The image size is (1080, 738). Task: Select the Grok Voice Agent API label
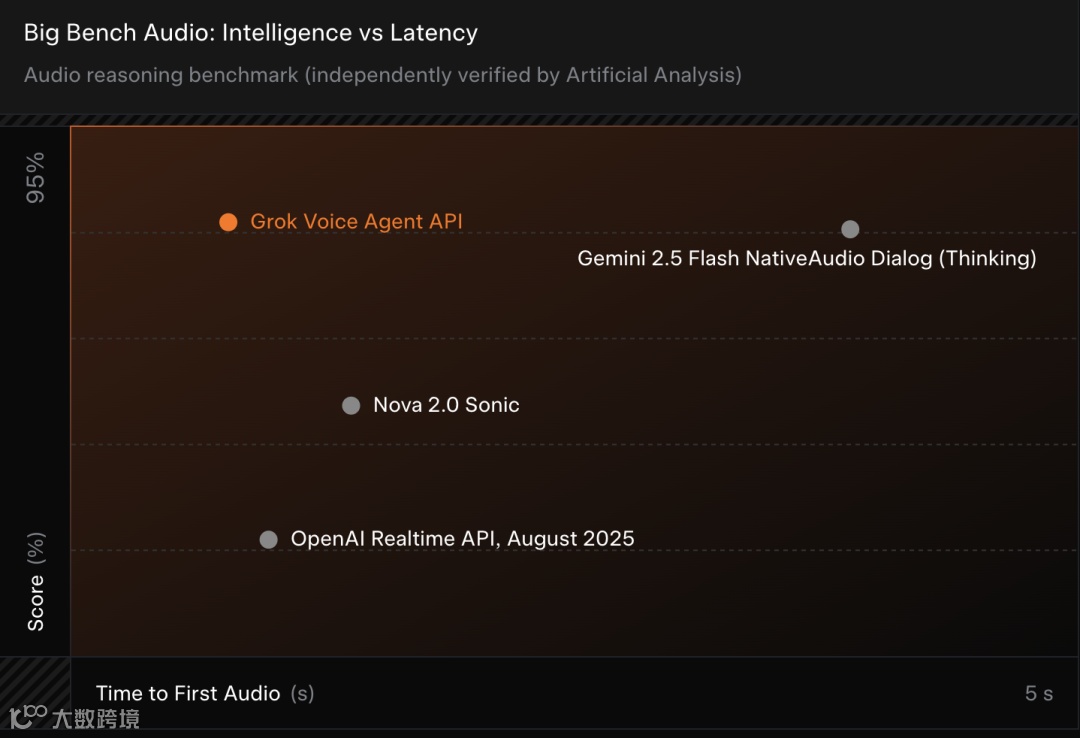click(x=356, y=222)
